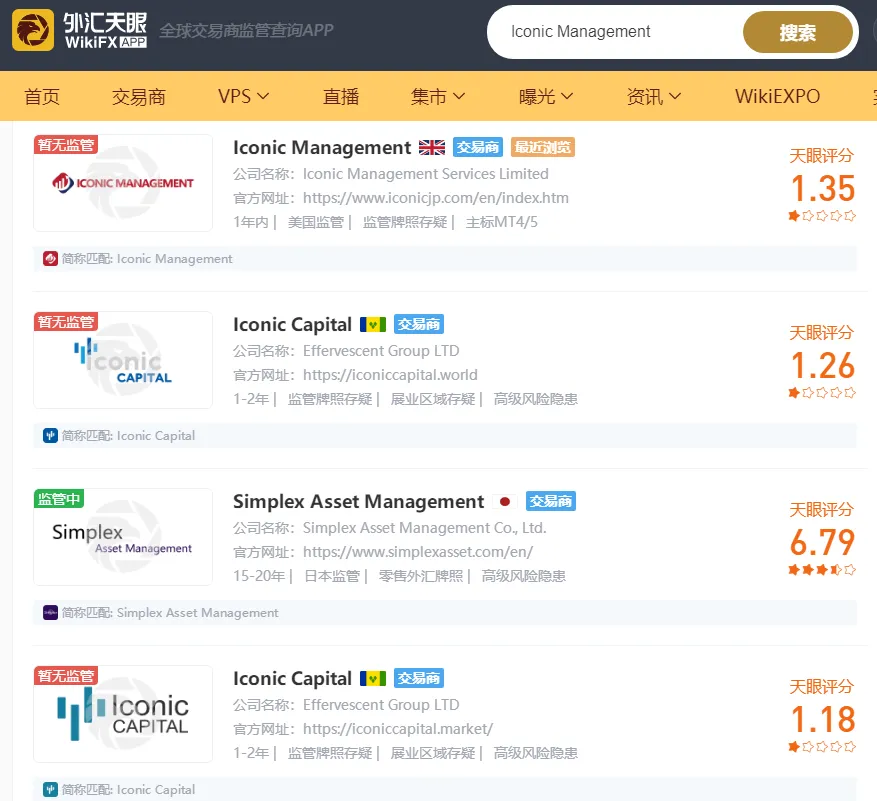The image size is (877, 801).
Task: Click the score 1.35
Action: tap(823, 188)
